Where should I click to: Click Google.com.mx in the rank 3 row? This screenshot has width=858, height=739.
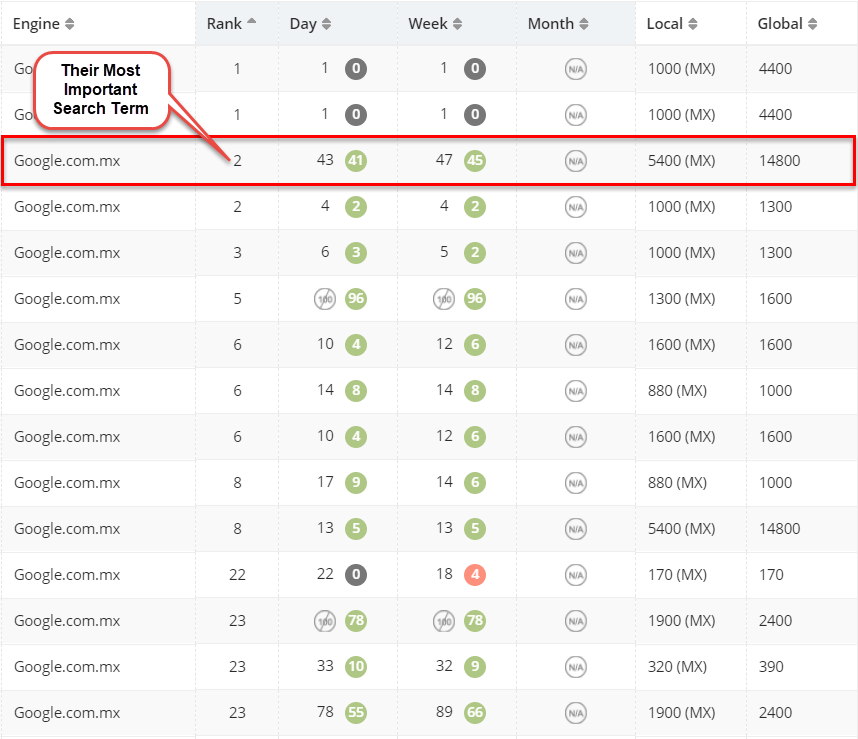[67, 253]
